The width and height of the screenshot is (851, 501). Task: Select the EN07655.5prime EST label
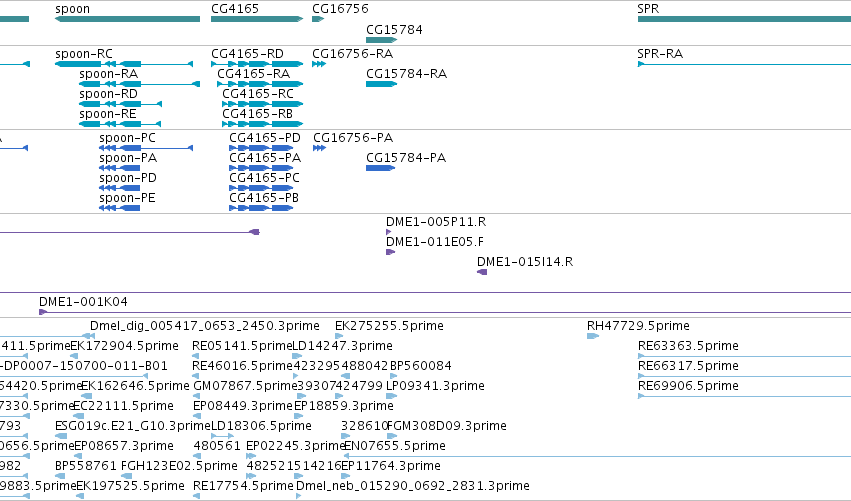click(395, 446)
